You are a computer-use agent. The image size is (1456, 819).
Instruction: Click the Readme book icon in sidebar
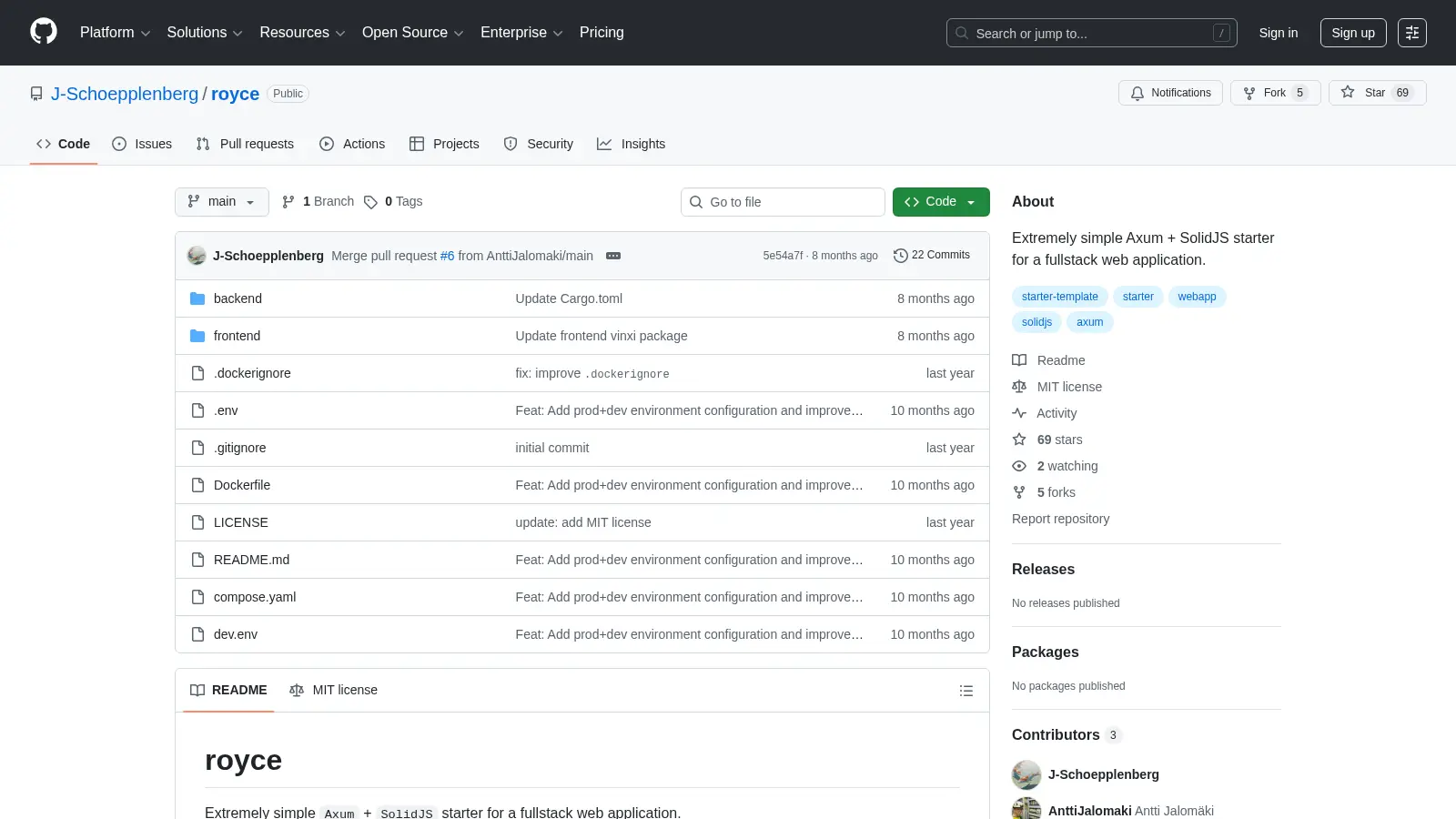[1019, 360]
